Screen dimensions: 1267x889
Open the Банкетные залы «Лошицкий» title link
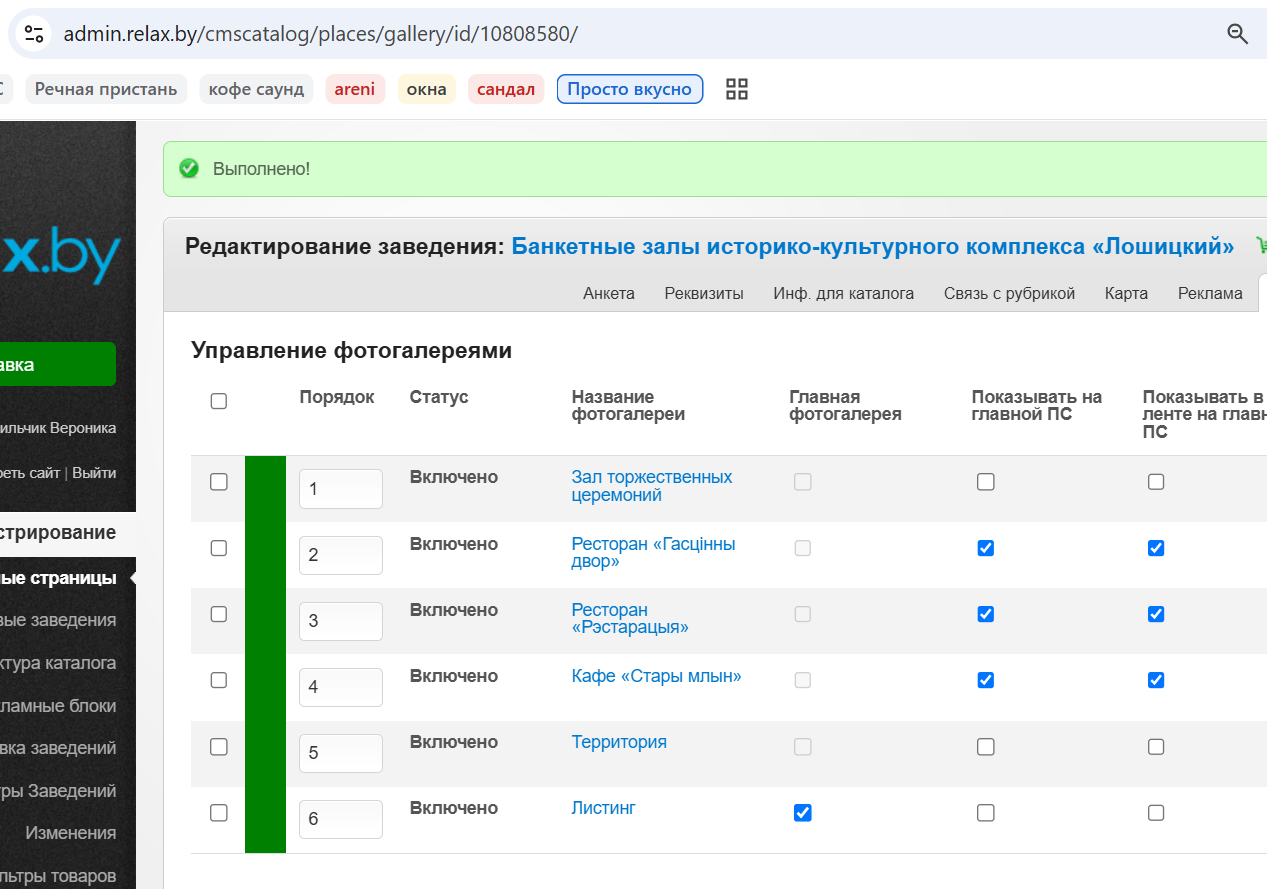[x=873, y=246]
